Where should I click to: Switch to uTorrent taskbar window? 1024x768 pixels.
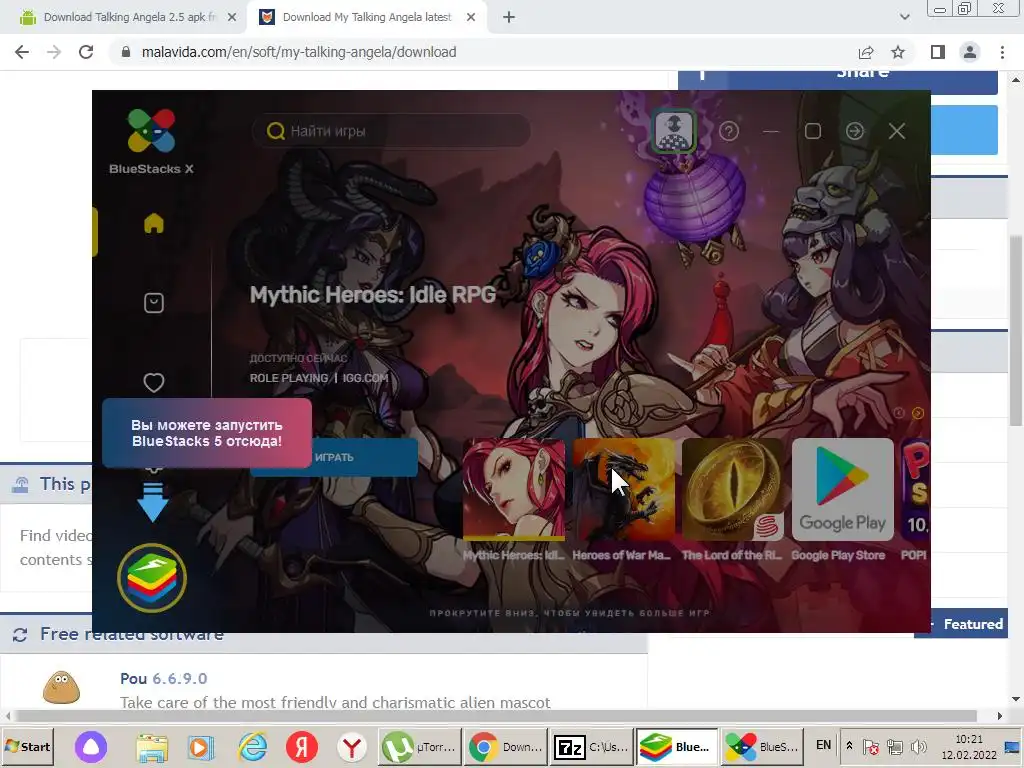419,746
